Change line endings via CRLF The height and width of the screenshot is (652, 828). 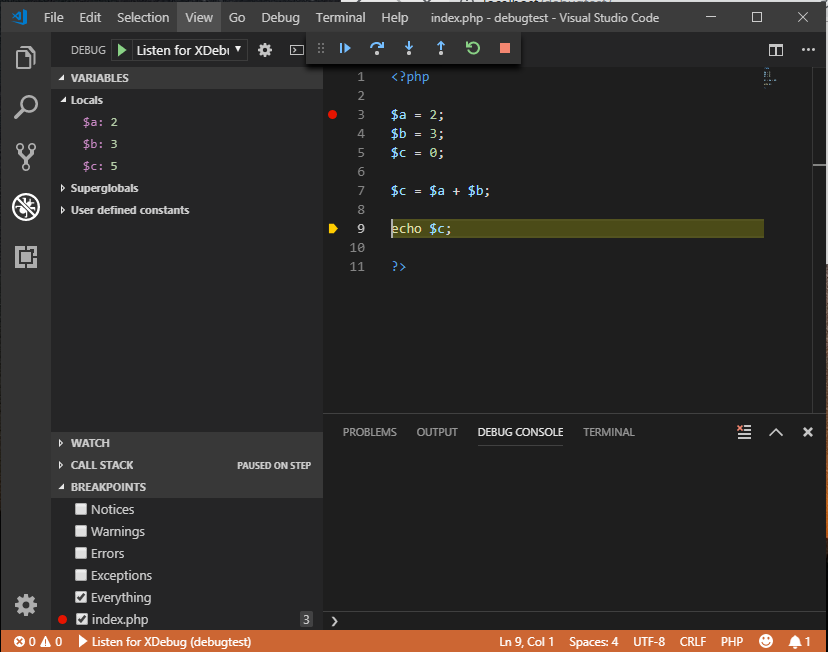(x=693, y=641)
